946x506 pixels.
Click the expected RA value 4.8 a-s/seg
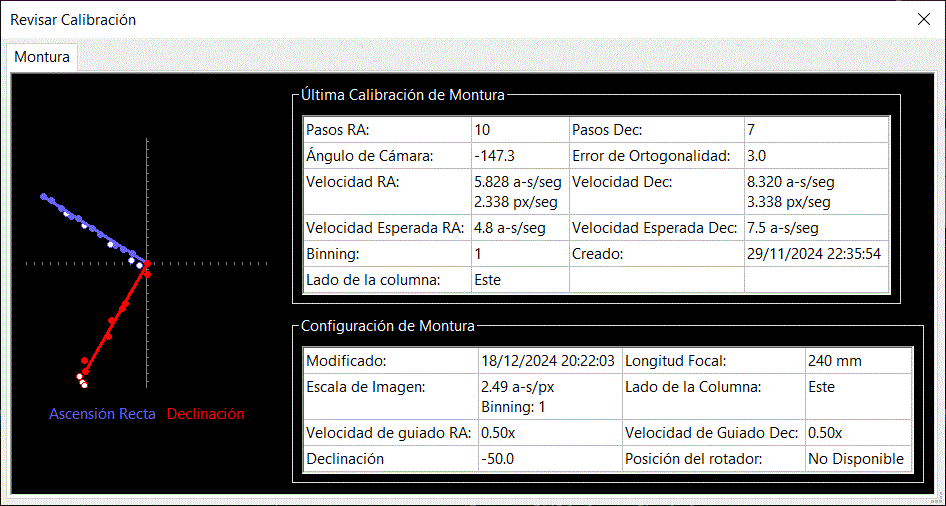(x=510, y=228)
